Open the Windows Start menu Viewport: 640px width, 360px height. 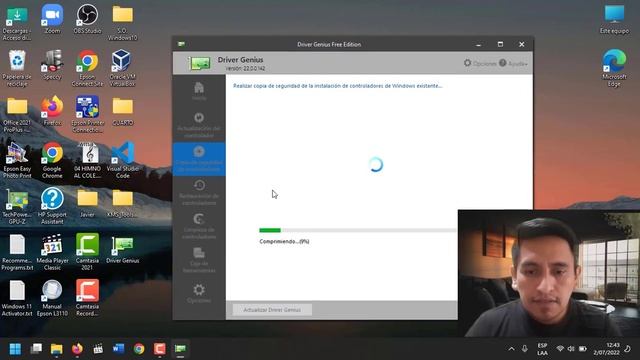point(15,349)
